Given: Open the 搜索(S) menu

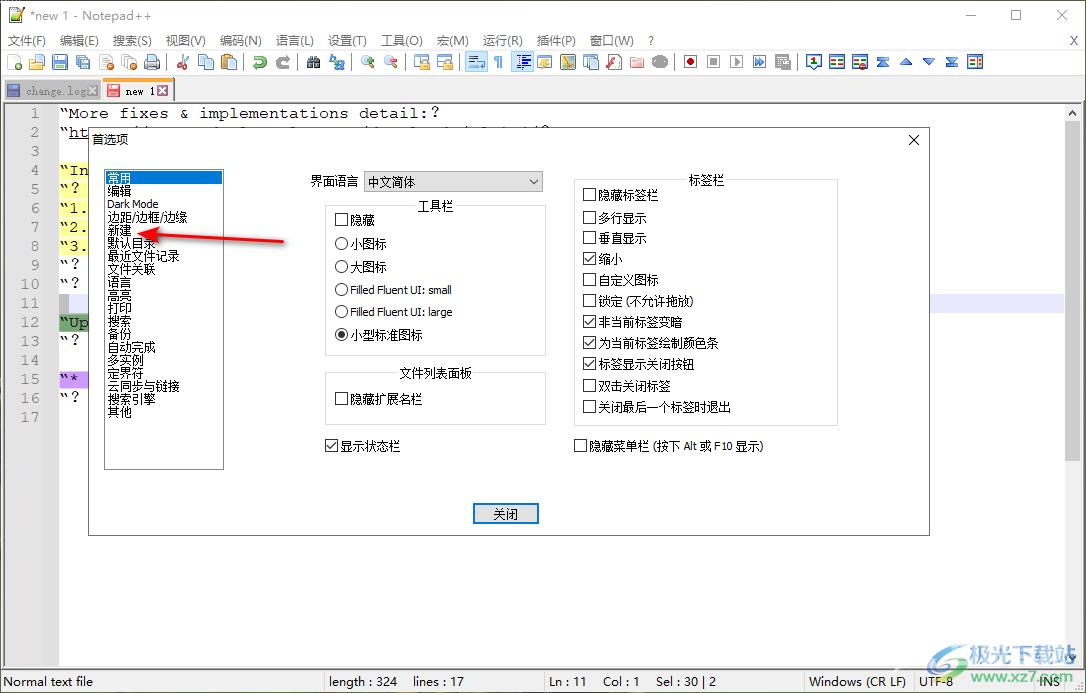Looking at the screenshot, I should (x=132, y=41).
